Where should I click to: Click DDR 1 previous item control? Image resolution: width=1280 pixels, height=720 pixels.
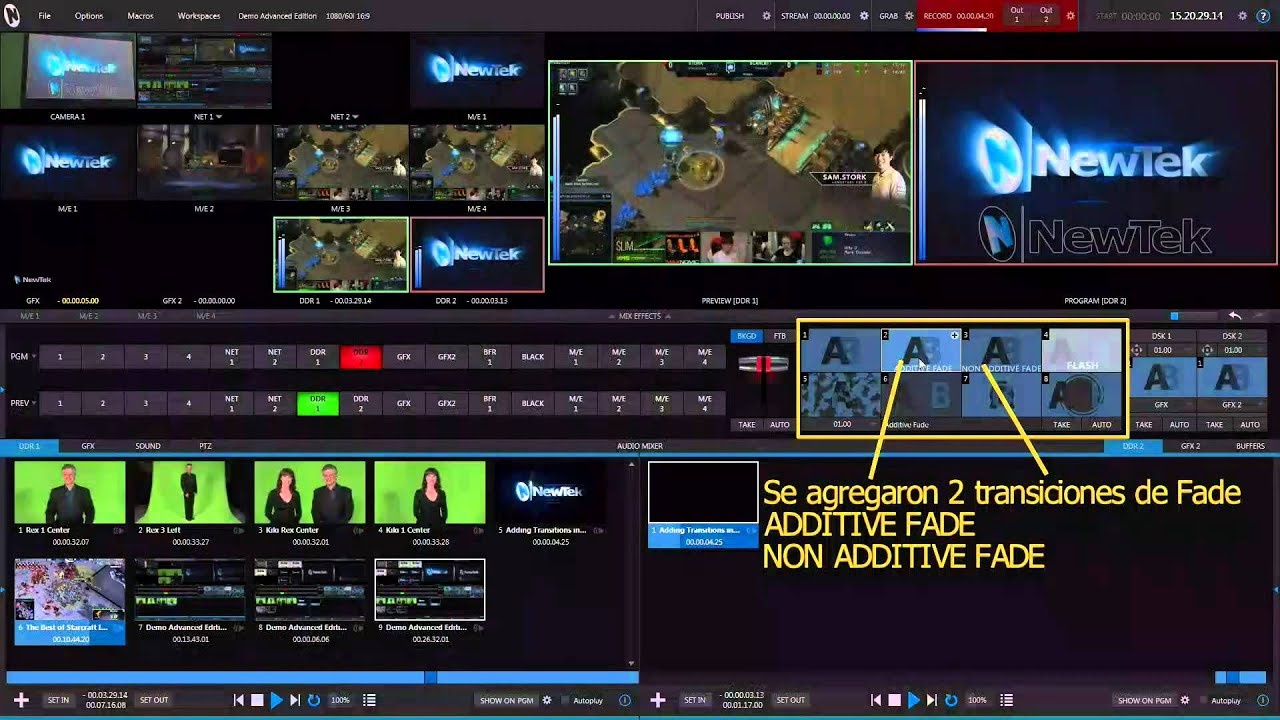point(239,700)
